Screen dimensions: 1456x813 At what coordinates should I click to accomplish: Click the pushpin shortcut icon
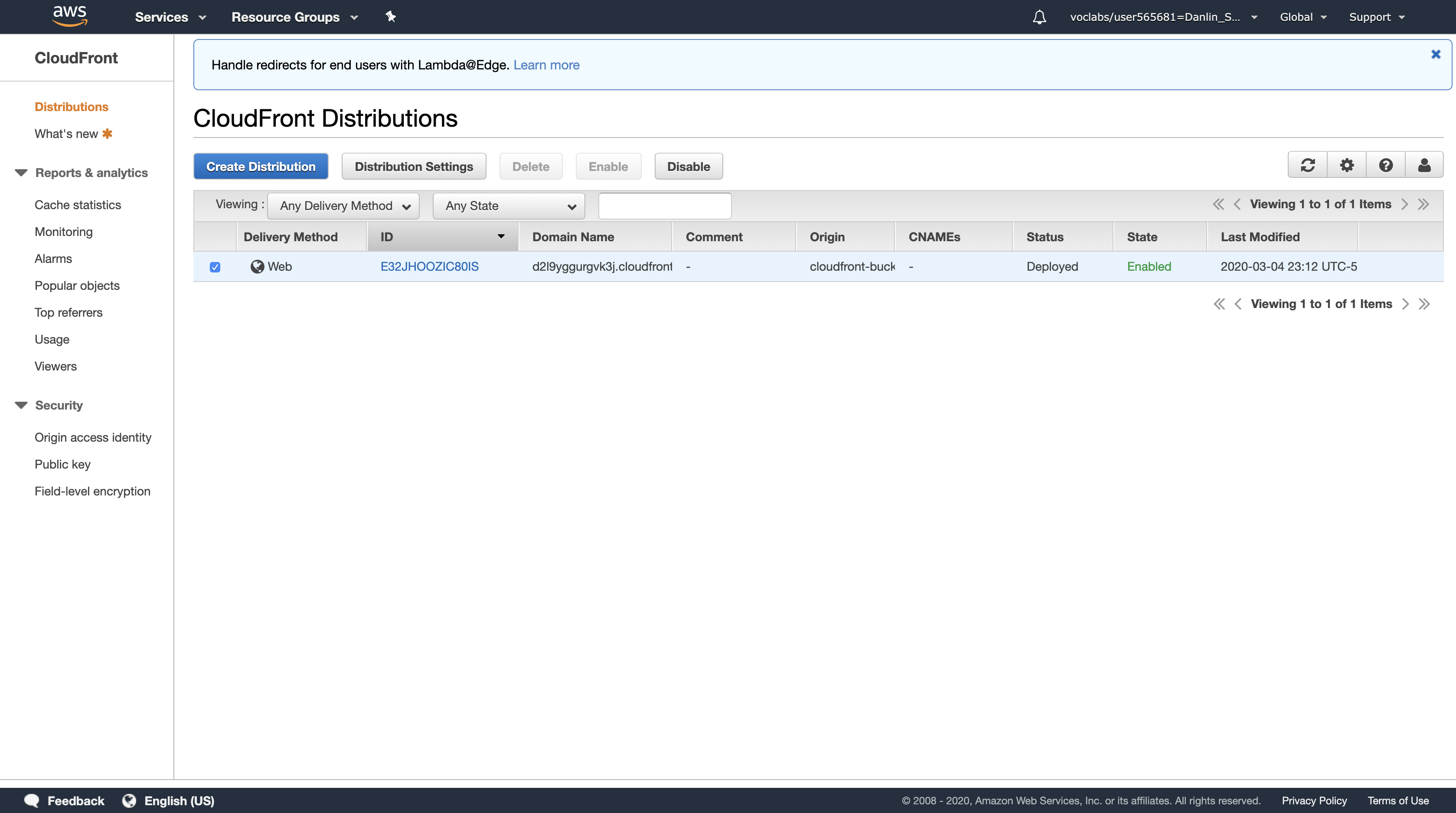pyautogui.click(x=391, y=17)
